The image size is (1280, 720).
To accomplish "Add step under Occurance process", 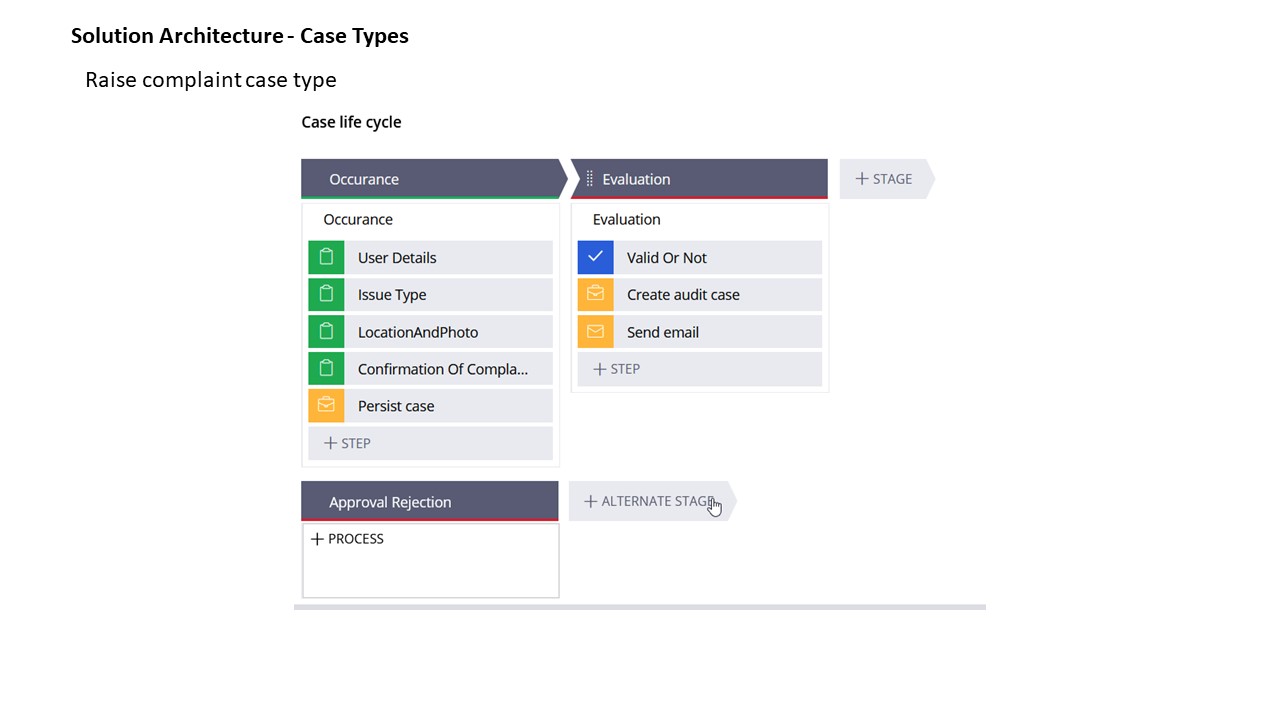I will pos(348,443).
